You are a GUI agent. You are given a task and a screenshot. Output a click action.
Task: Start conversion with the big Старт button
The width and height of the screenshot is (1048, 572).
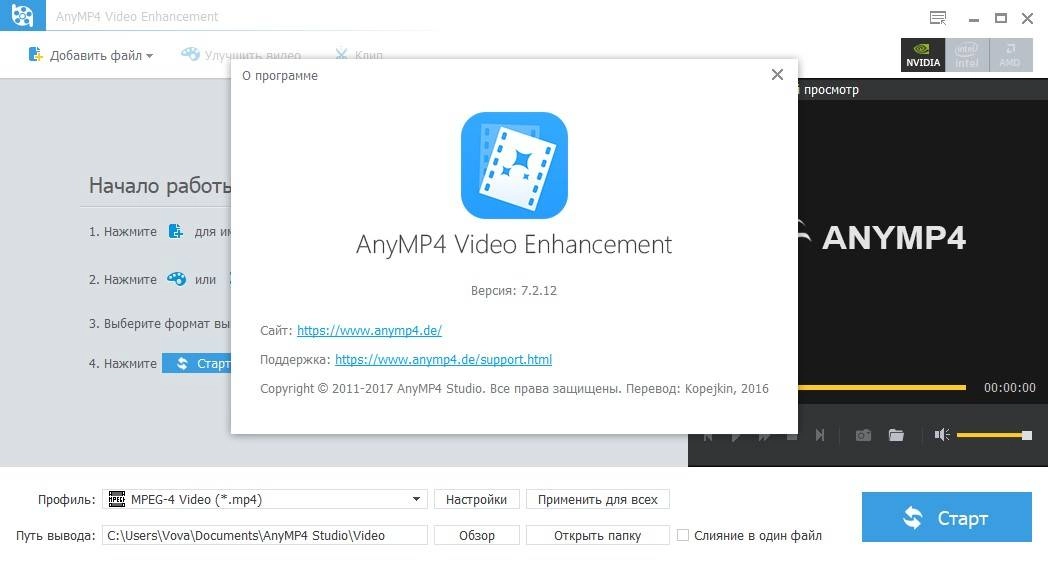point(946,517)
